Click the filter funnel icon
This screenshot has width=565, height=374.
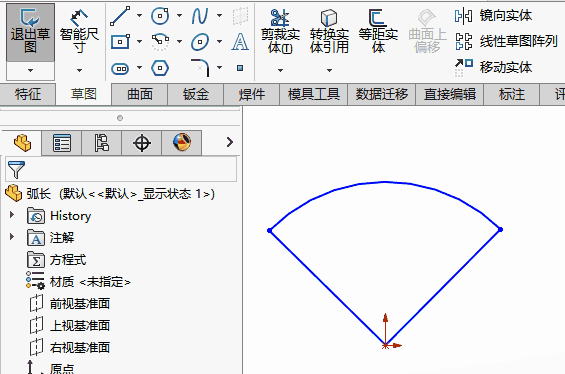[16, 170]
